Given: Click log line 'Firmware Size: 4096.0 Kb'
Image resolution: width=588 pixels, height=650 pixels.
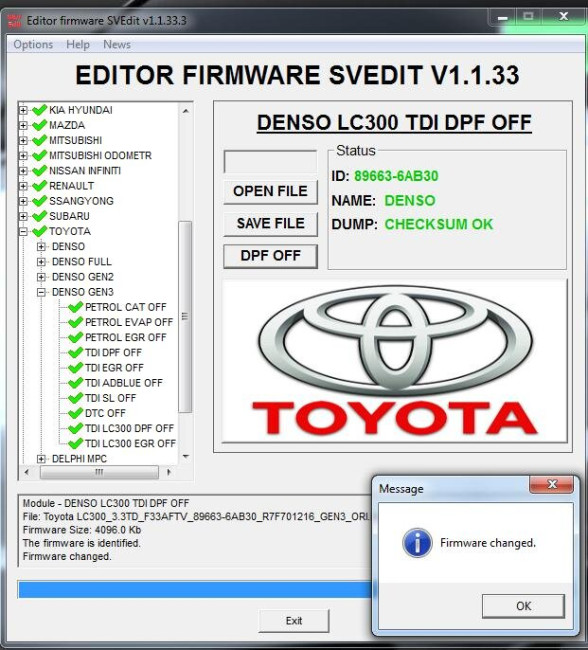Looking at the screenshot, I should point(82,530).
